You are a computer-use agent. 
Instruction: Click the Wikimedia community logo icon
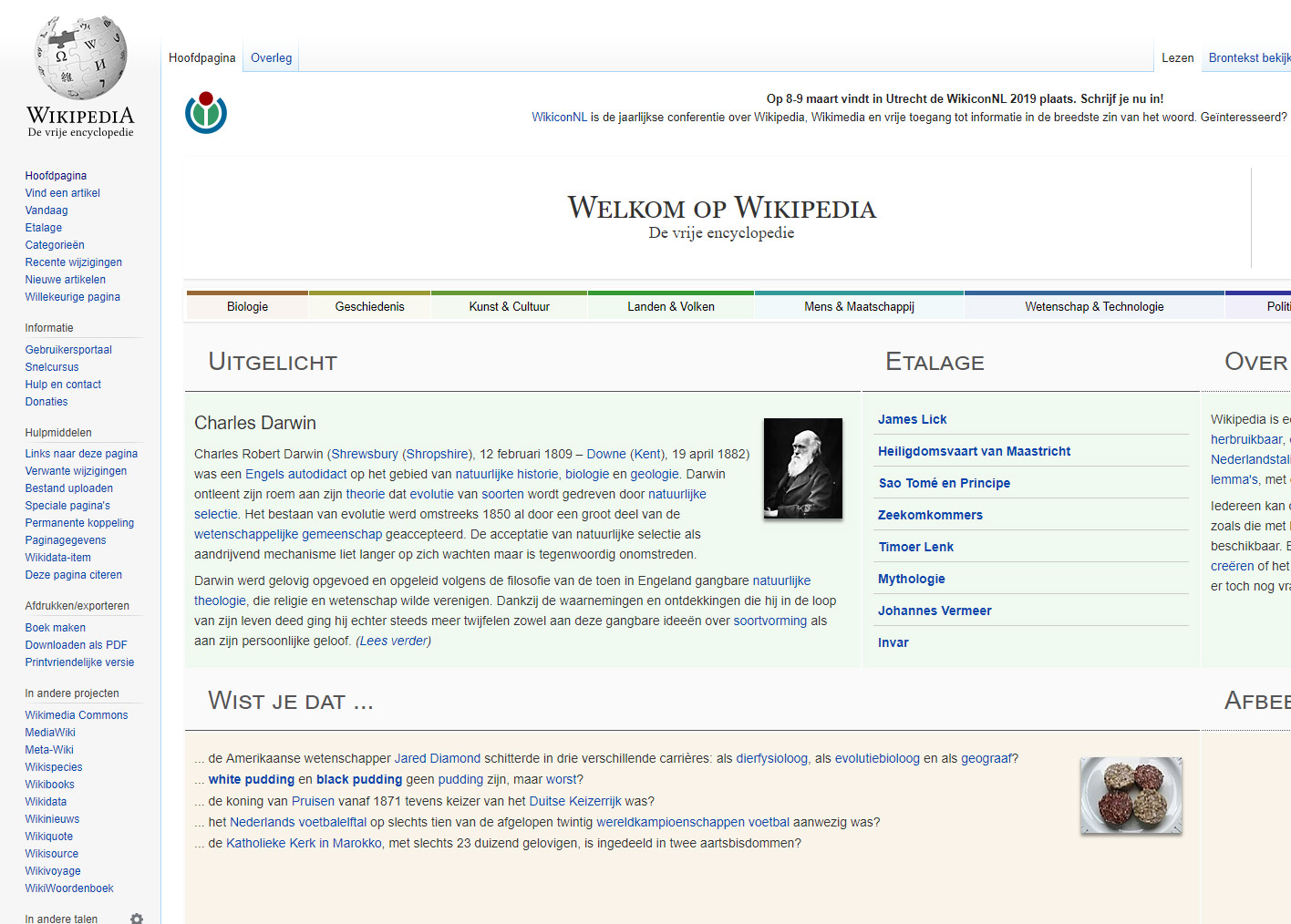(206, 113)
